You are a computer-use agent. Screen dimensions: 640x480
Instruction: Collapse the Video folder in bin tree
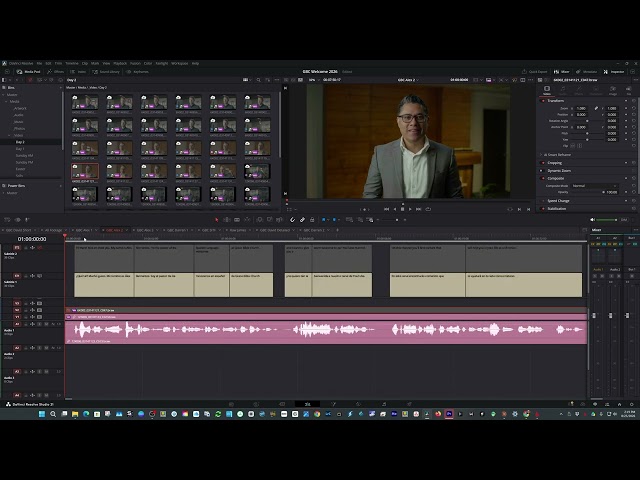pos(9,135)
